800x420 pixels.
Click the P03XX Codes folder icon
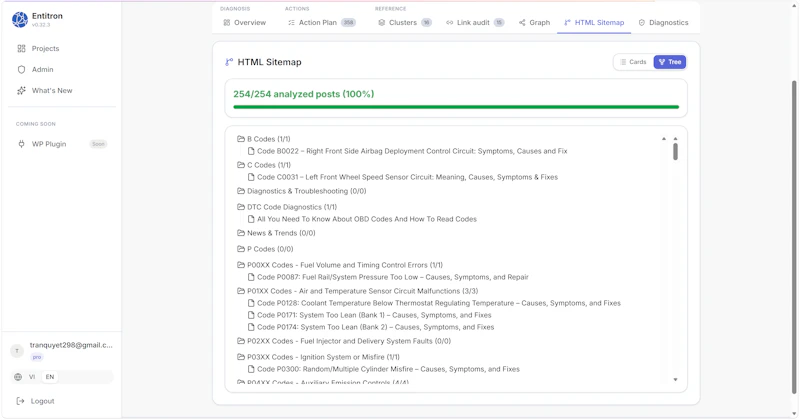pyautogui.click(x=241, y=357)
